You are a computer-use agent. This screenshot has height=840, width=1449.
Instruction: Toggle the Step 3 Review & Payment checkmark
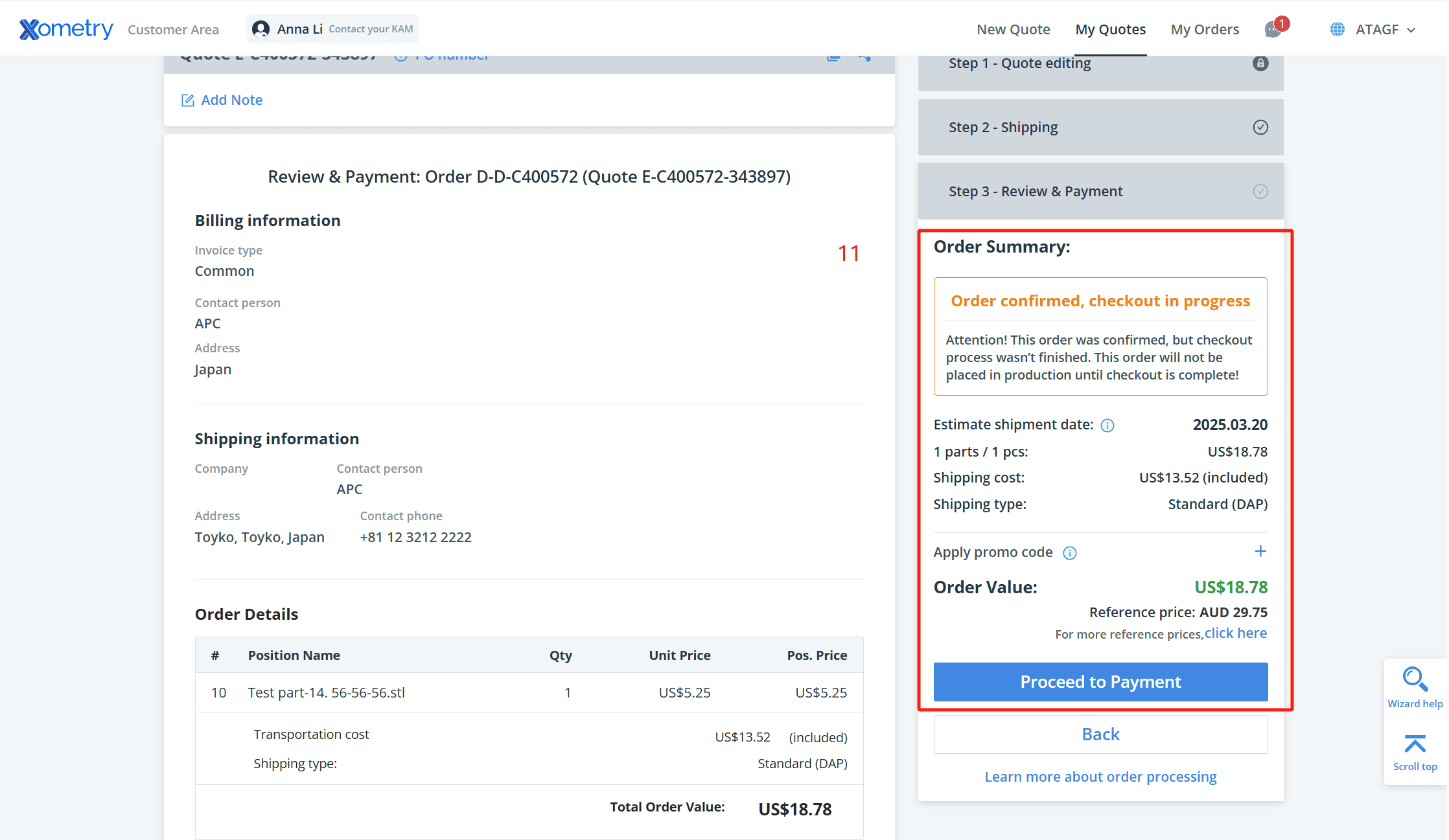coord(1260,192)
